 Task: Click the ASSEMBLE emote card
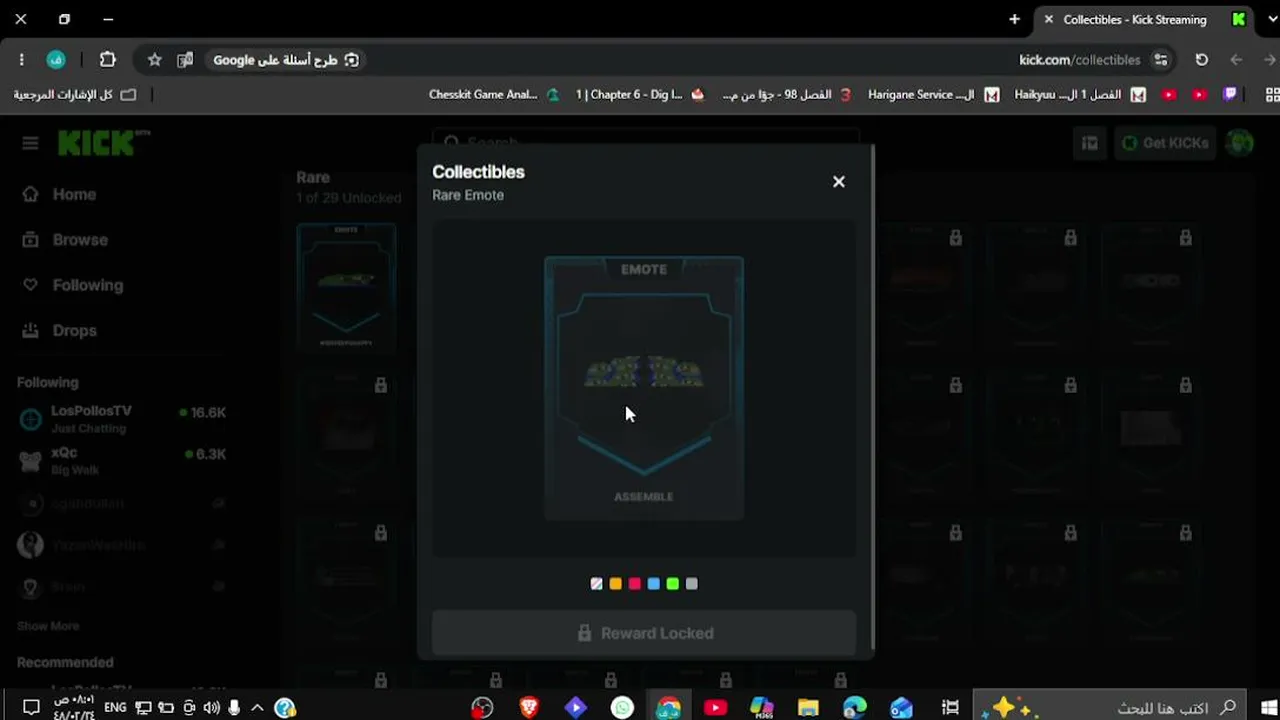(644, 388)
